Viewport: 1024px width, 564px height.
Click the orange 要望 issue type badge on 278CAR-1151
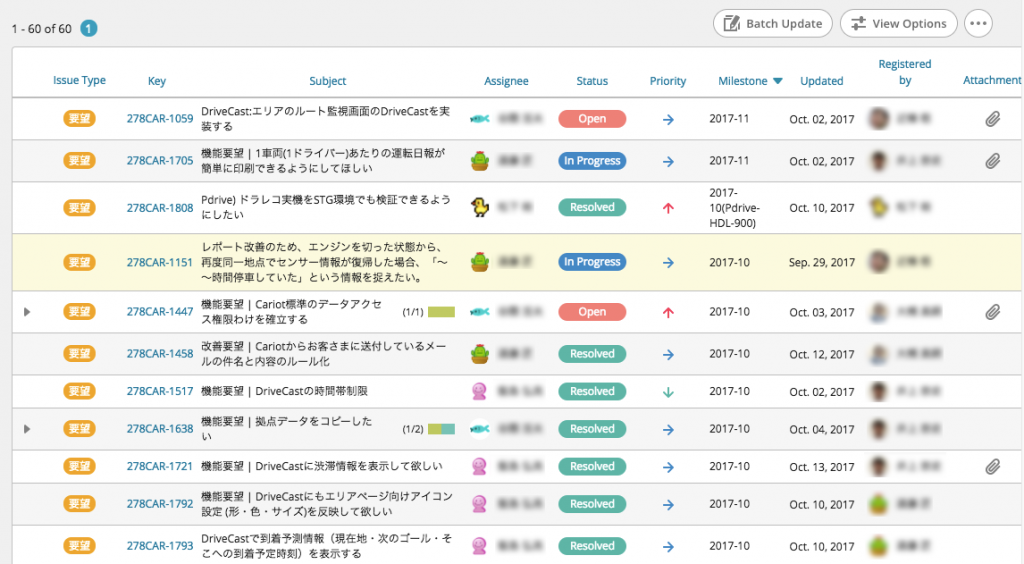[x=80, y=262]
